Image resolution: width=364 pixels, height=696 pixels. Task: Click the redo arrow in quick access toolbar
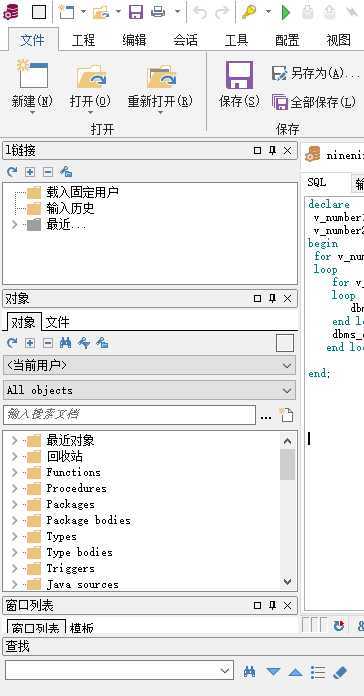pyautogui.click(x=222, y=12)
